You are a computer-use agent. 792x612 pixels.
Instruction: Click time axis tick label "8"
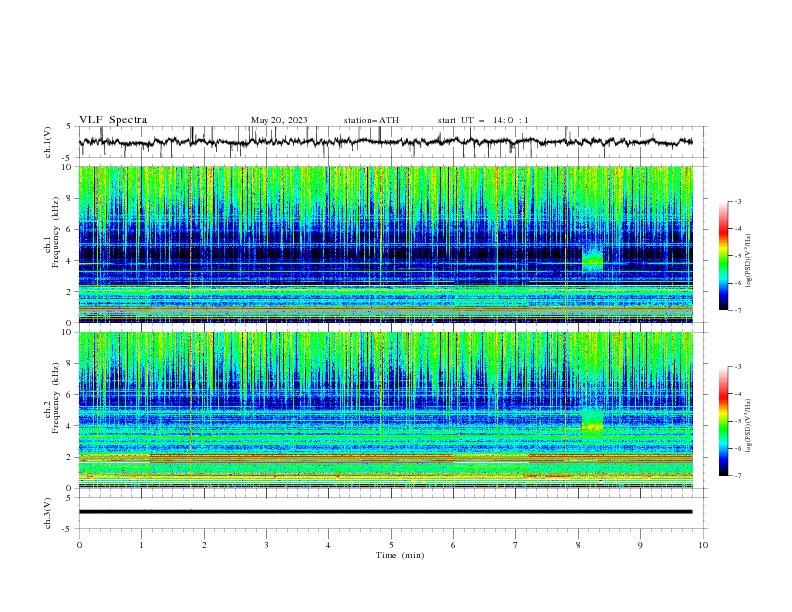coord(578,545)
